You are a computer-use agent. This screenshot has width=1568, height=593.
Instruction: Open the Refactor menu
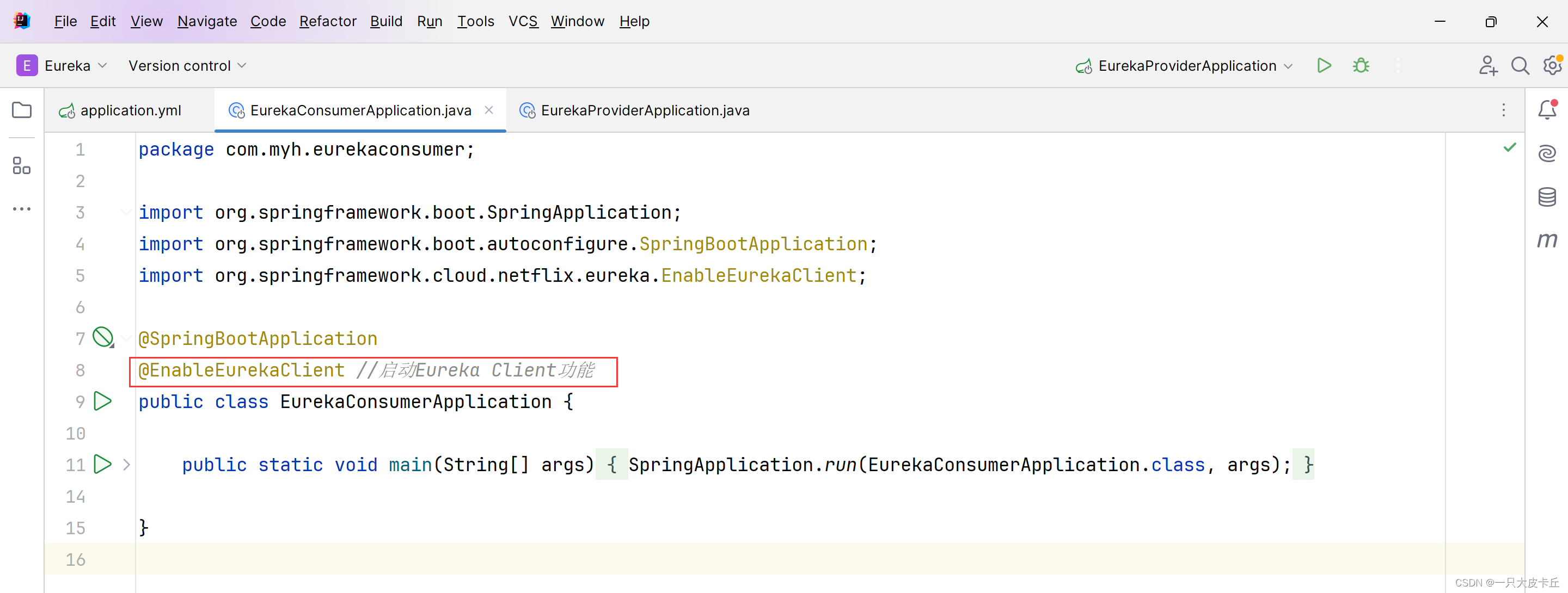pos(327,21)
